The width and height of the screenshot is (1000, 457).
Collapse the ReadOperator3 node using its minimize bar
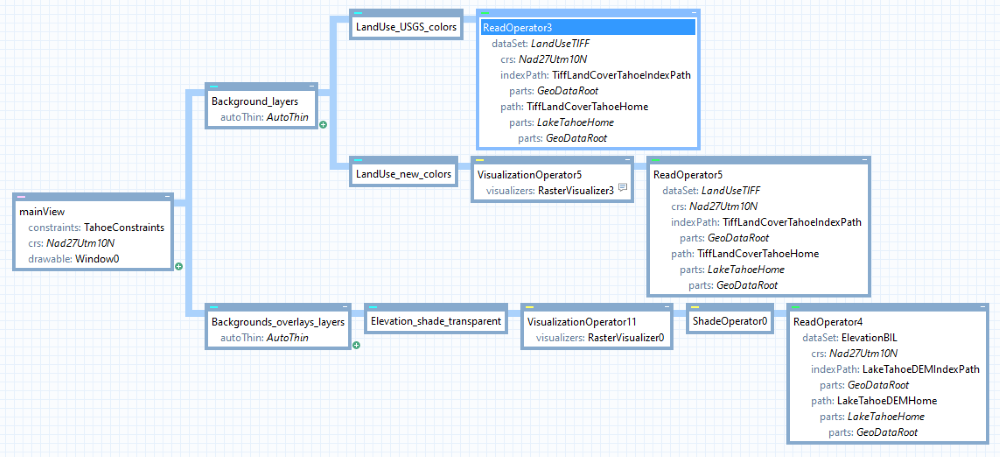point(692,13)
